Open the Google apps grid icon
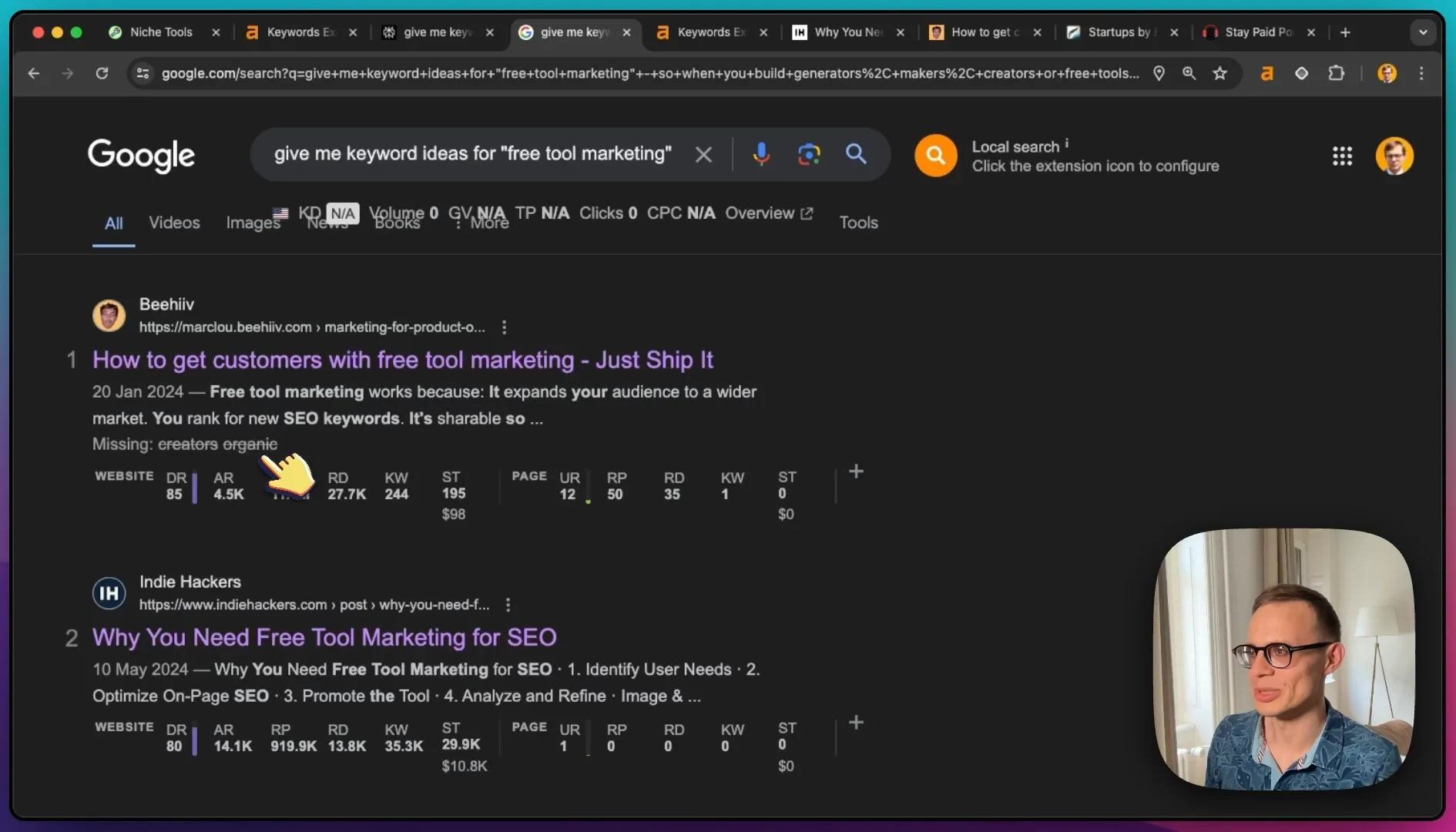 [x=1342, y=156]
